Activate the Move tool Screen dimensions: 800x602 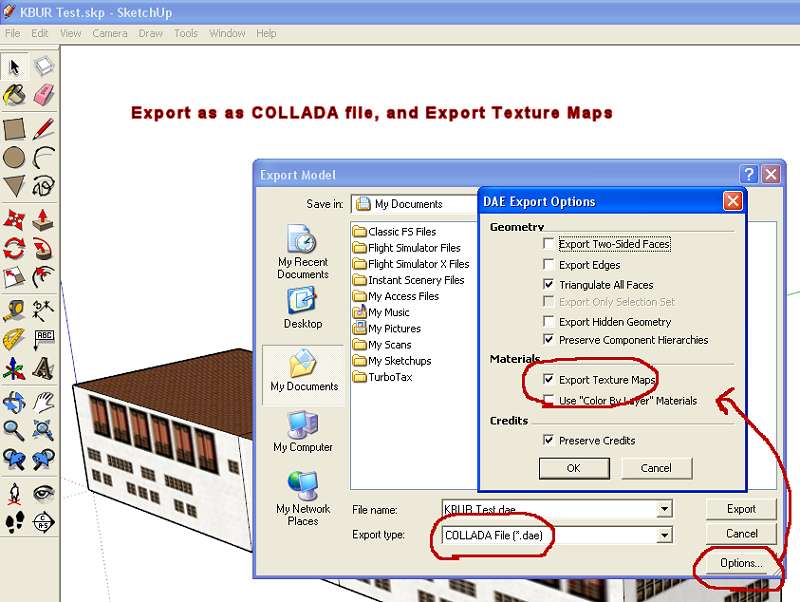pos(14,220)
